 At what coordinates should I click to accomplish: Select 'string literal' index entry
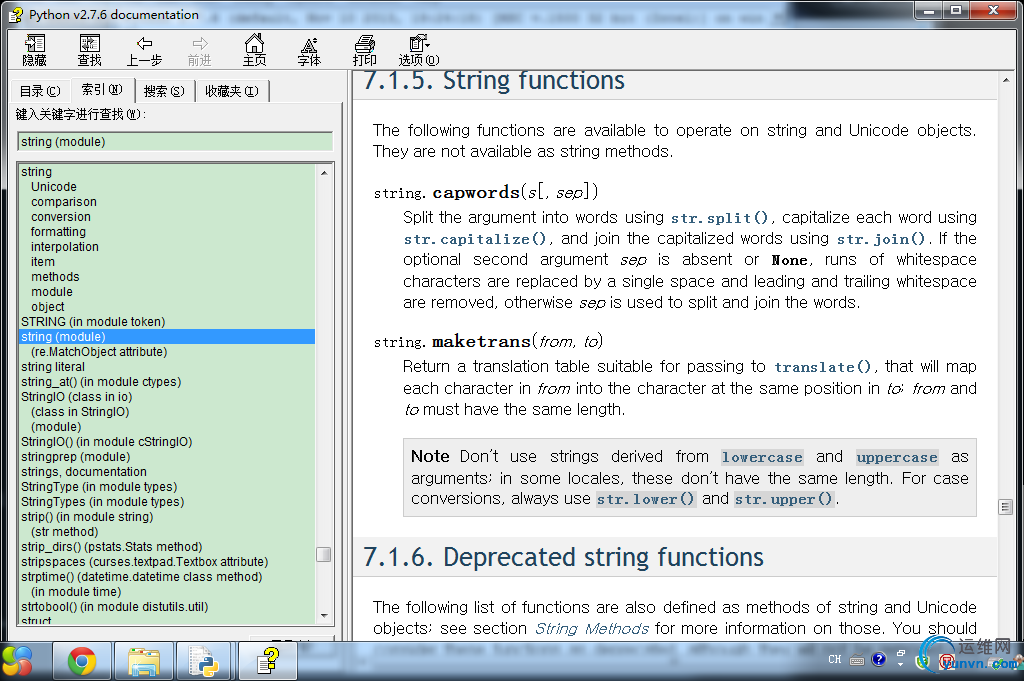click(53, 367)
